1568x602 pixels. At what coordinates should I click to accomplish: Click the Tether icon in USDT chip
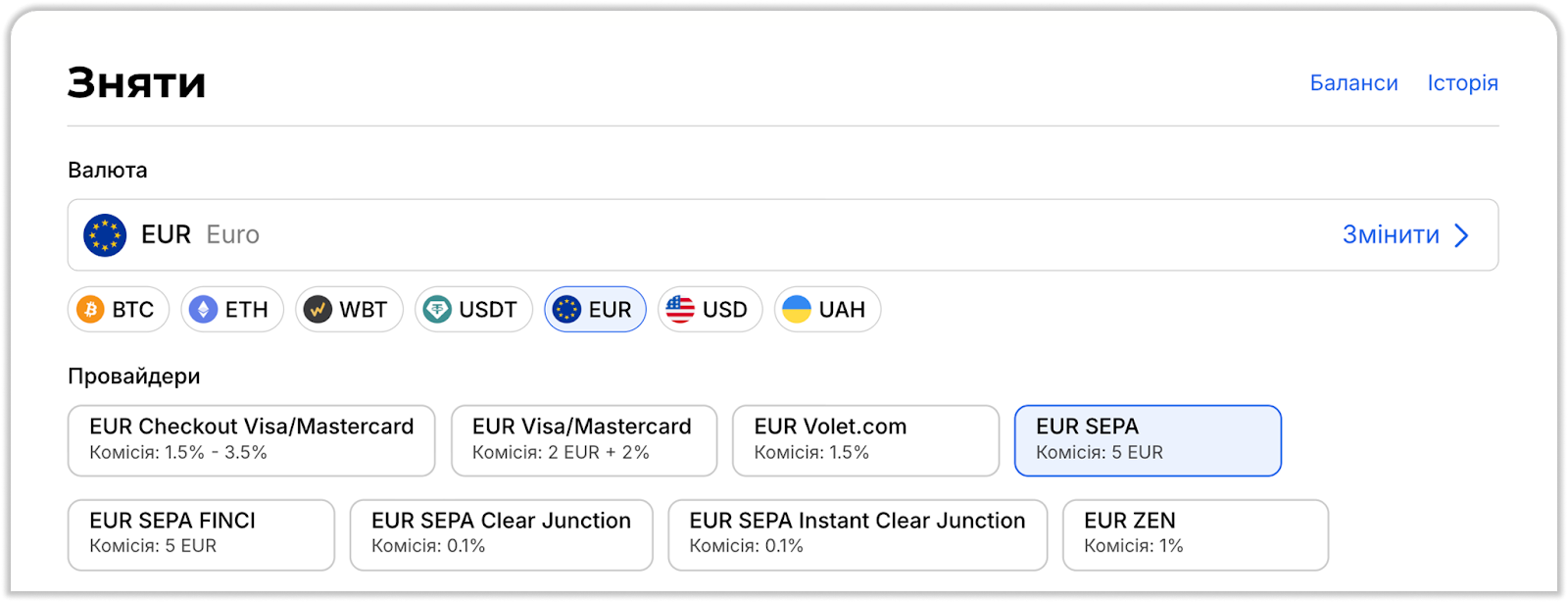click(x=437, y=310)
